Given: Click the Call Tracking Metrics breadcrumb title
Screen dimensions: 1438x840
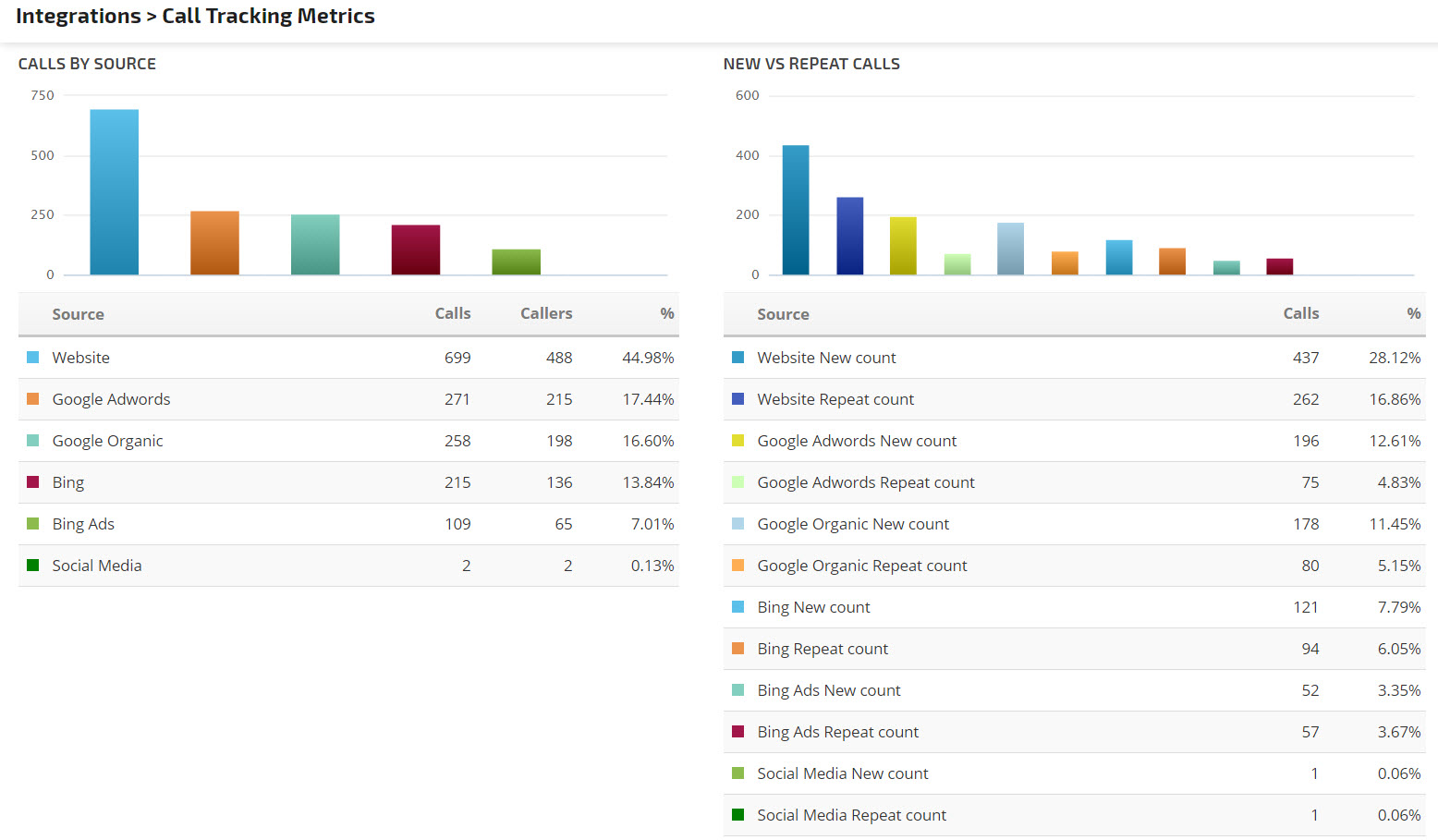Looking at the screenshot, I should [268, 17].
